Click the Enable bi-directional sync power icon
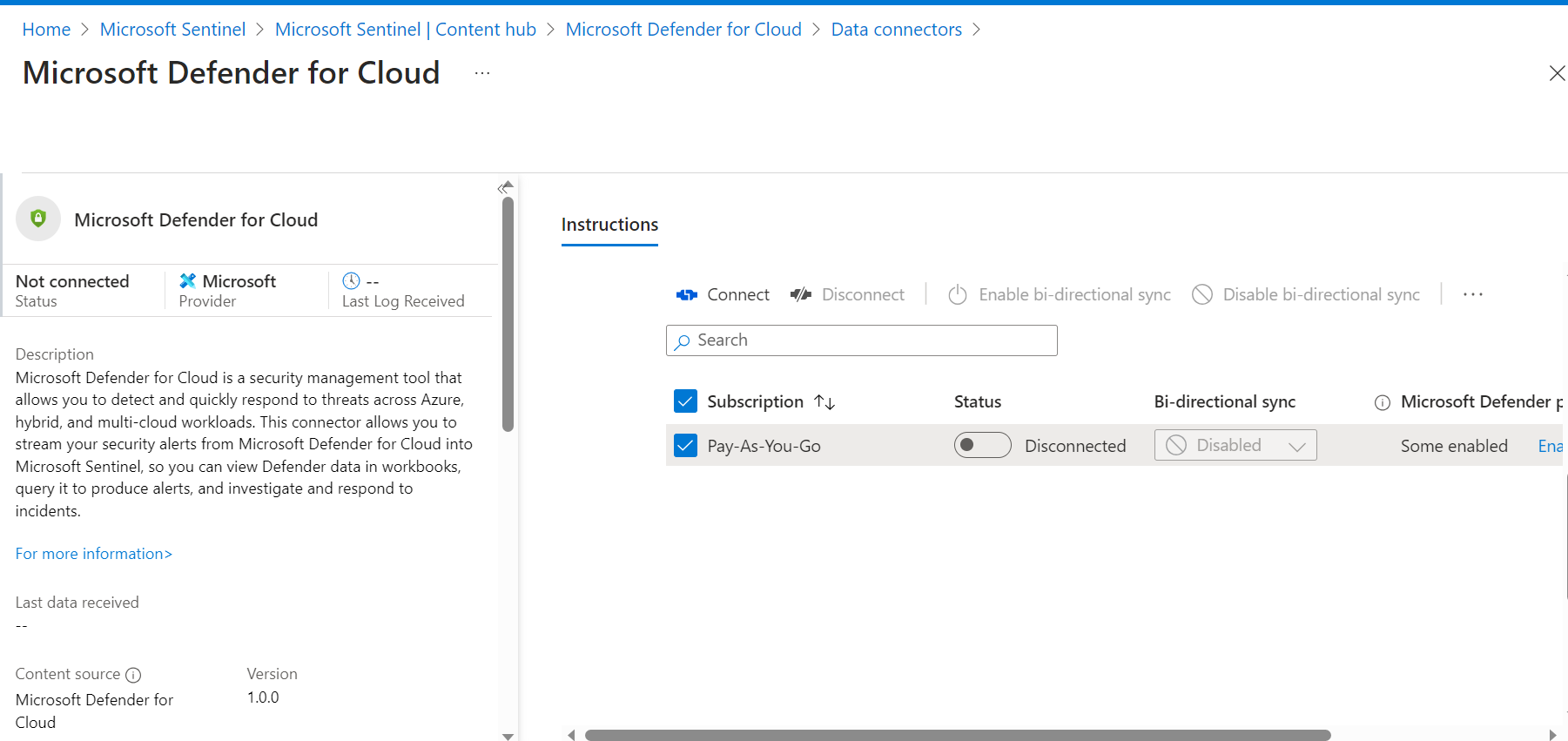 click(x=958, y=295)
